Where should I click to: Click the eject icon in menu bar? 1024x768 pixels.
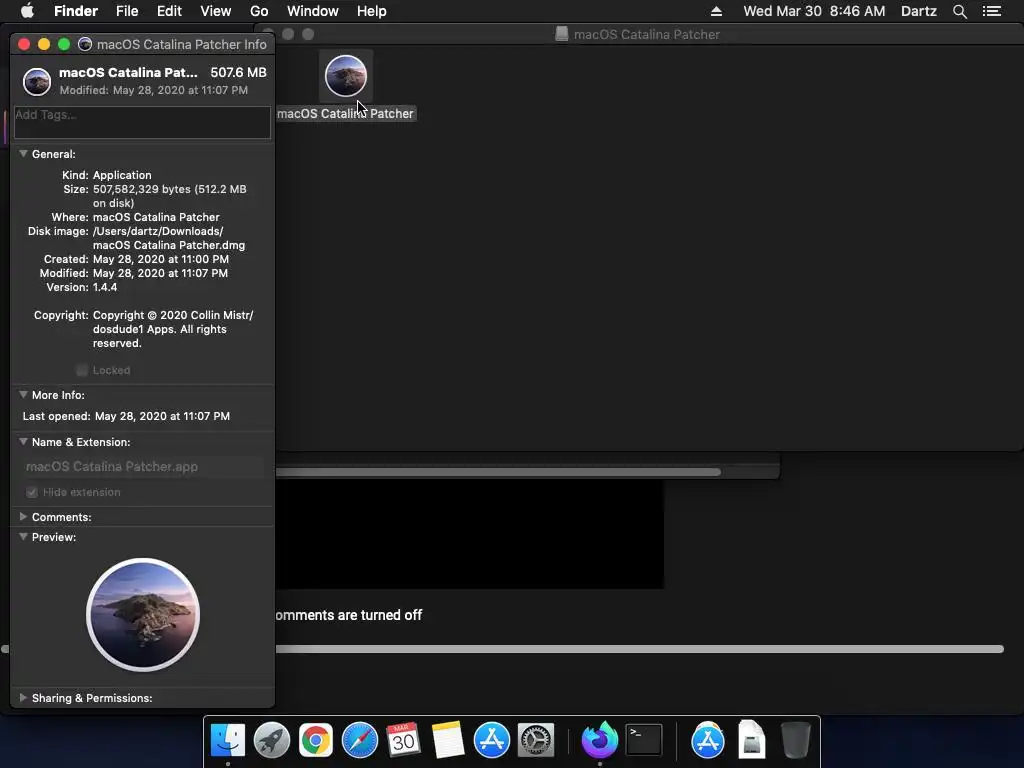pyautogui.click(x=716, y=11)
